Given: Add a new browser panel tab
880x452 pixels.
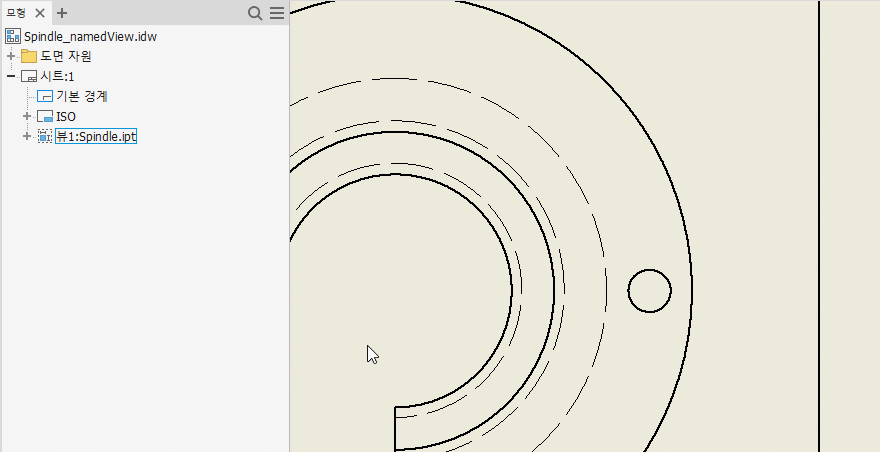Looking at the screenshot, I should (x=62, y=13).
